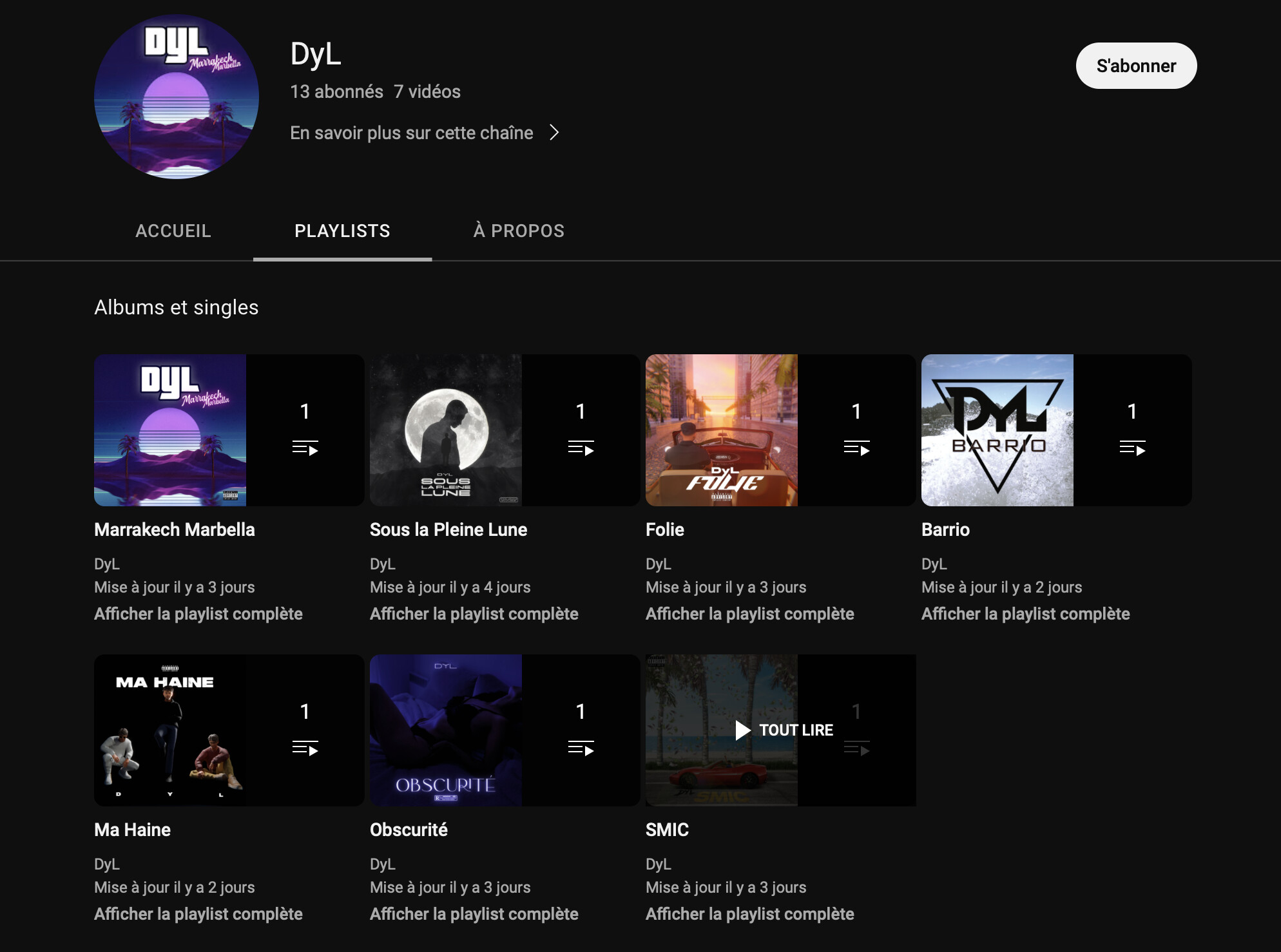Expand channel info chevron arrow
This screenshot has width=1281, height=952.
click(554, 133)
